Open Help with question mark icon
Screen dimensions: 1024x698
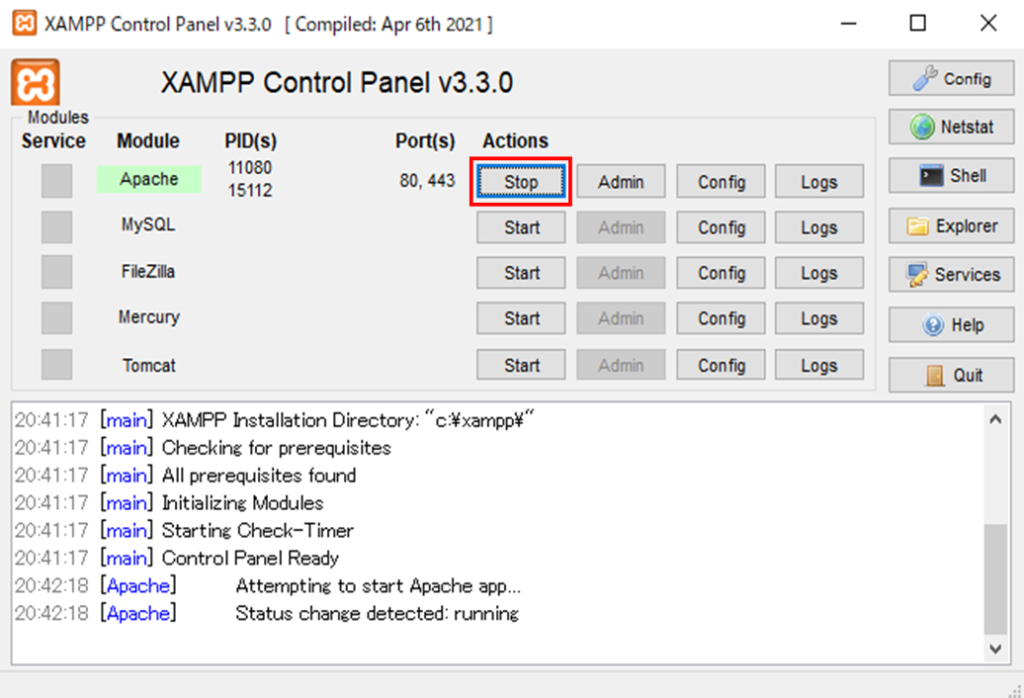click(x=951, y=325)
